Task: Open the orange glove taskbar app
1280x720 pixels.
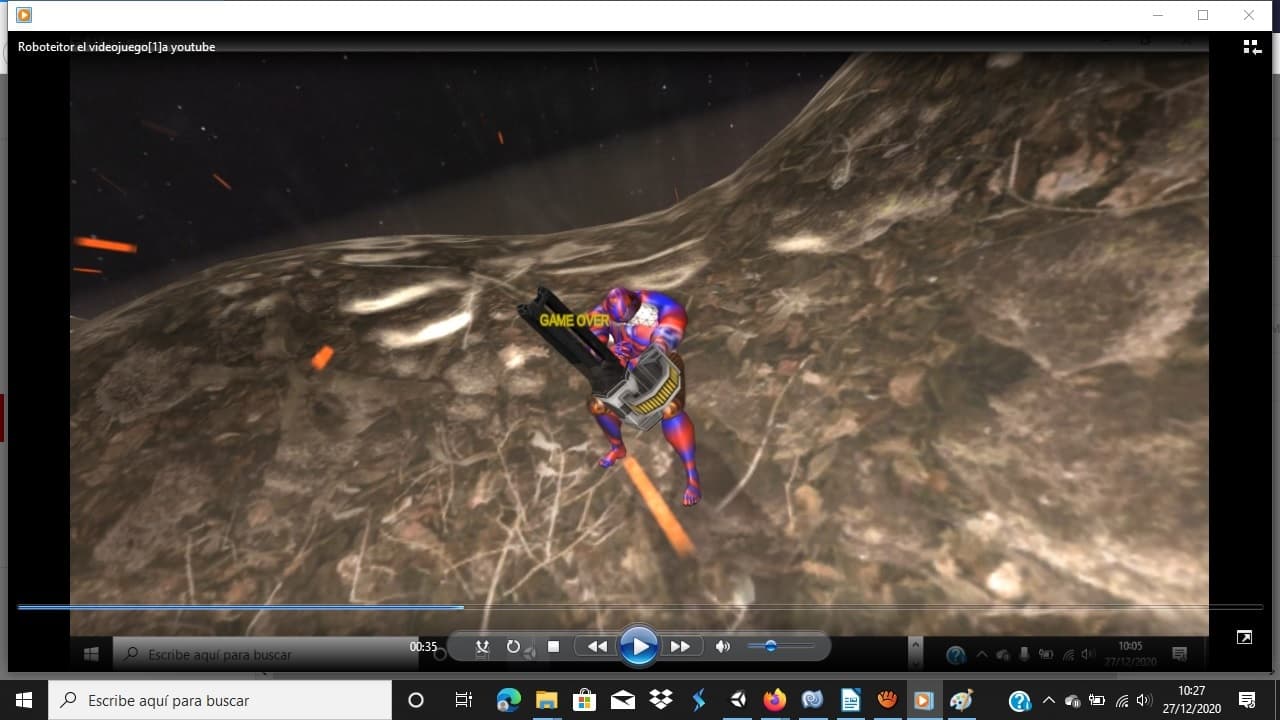Action: click(x=887, y=700)
